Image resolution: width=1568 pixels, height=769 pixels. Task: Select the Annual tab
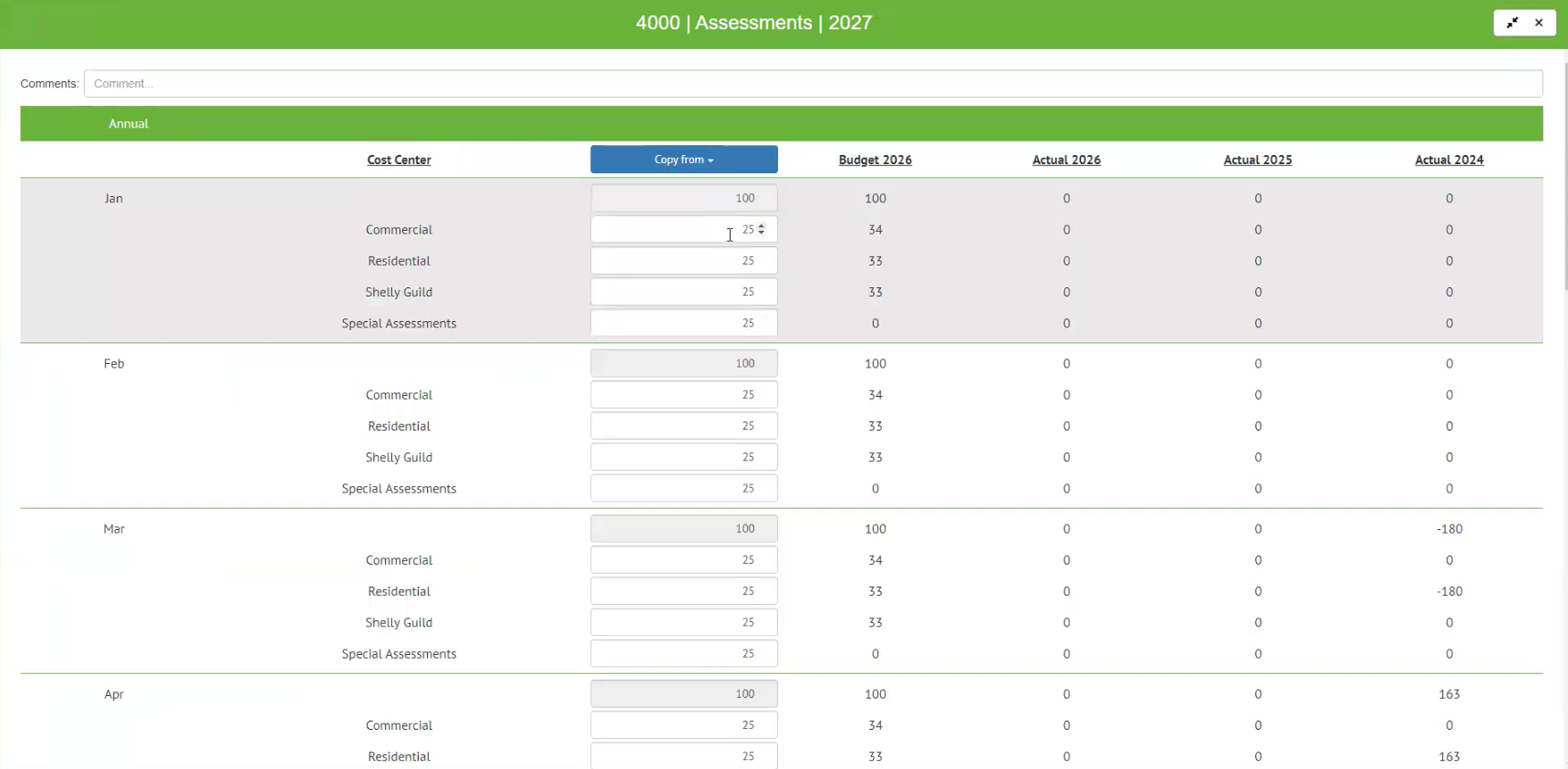coord(129,124)
